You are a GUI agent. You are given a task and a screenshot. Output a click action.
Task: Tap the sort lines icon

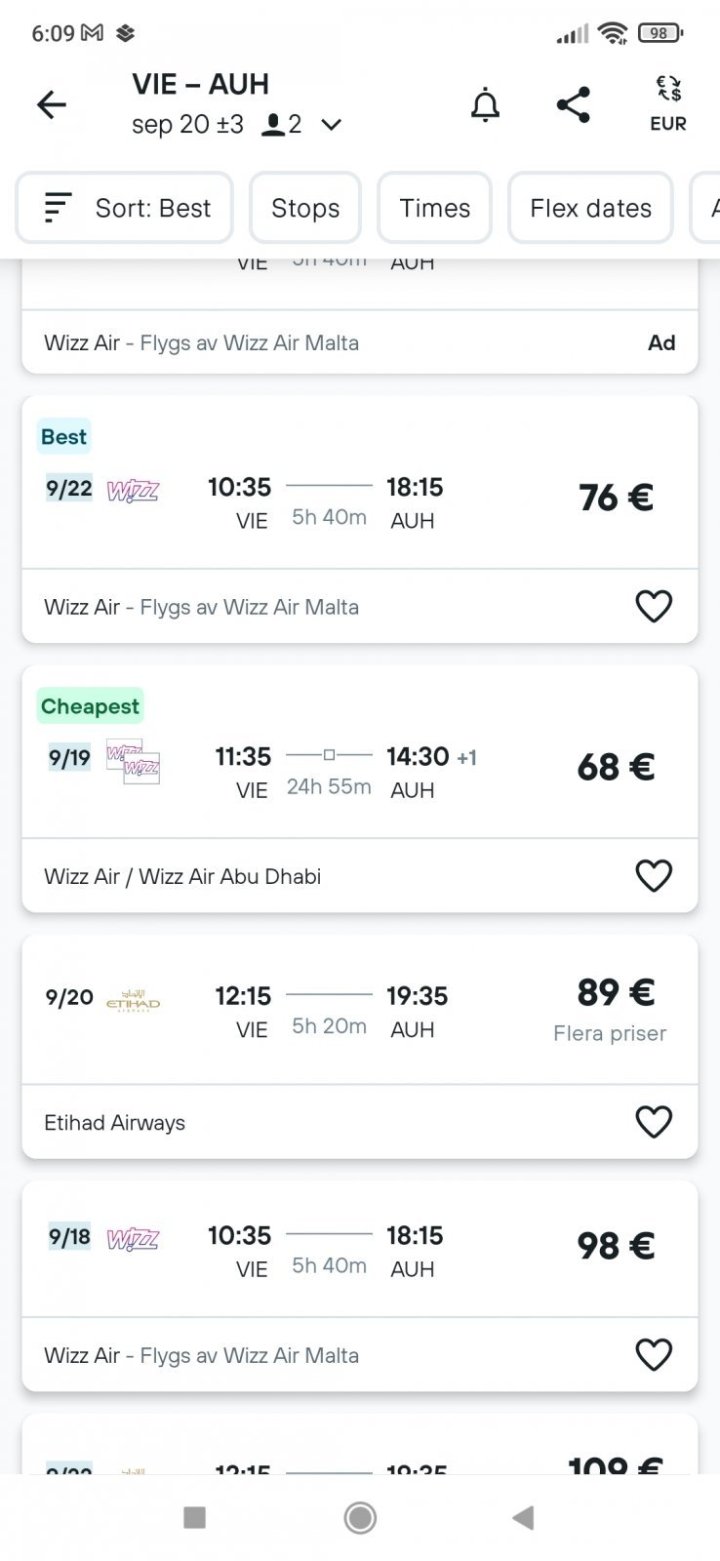tap(59, 208)
